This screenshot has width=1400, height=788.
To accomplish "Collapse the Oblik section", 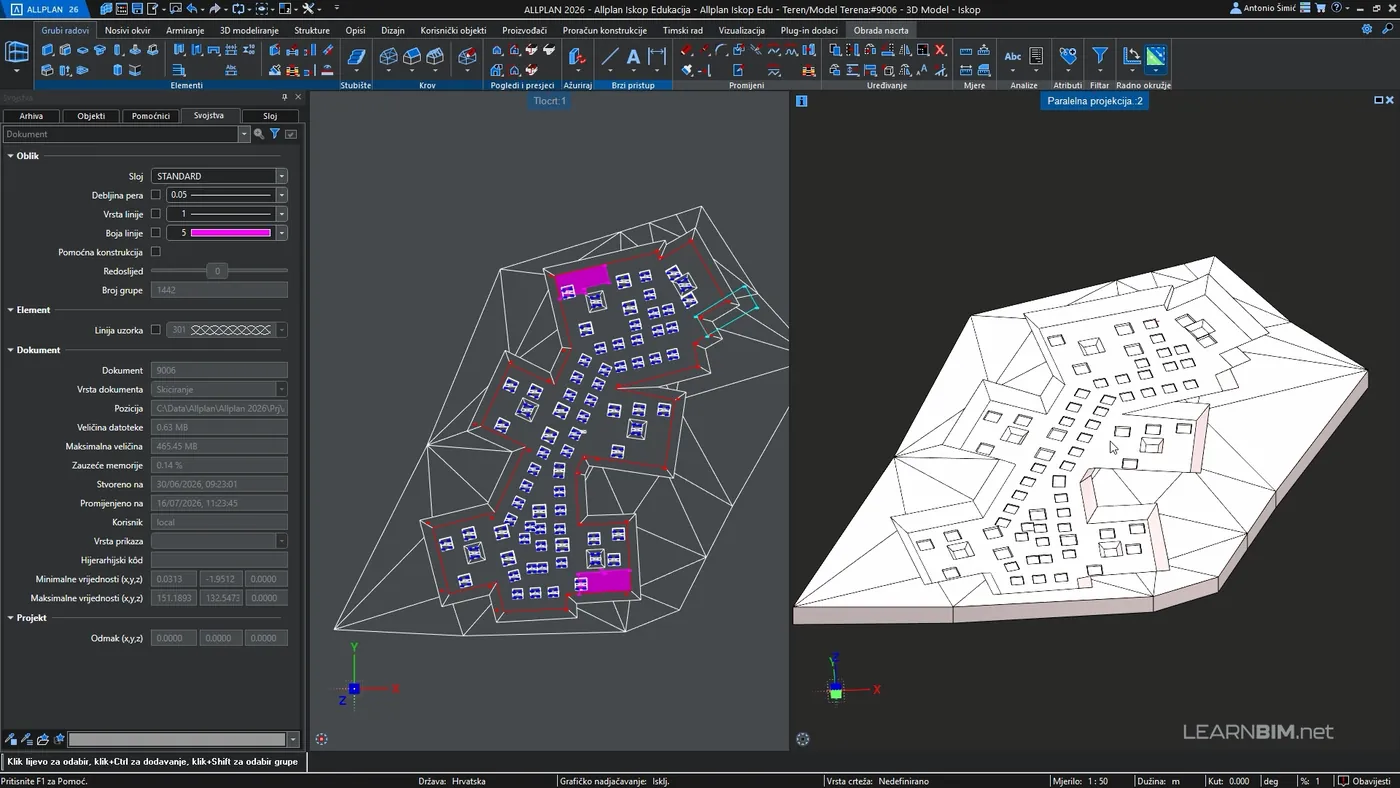I will tap(11, 156).
